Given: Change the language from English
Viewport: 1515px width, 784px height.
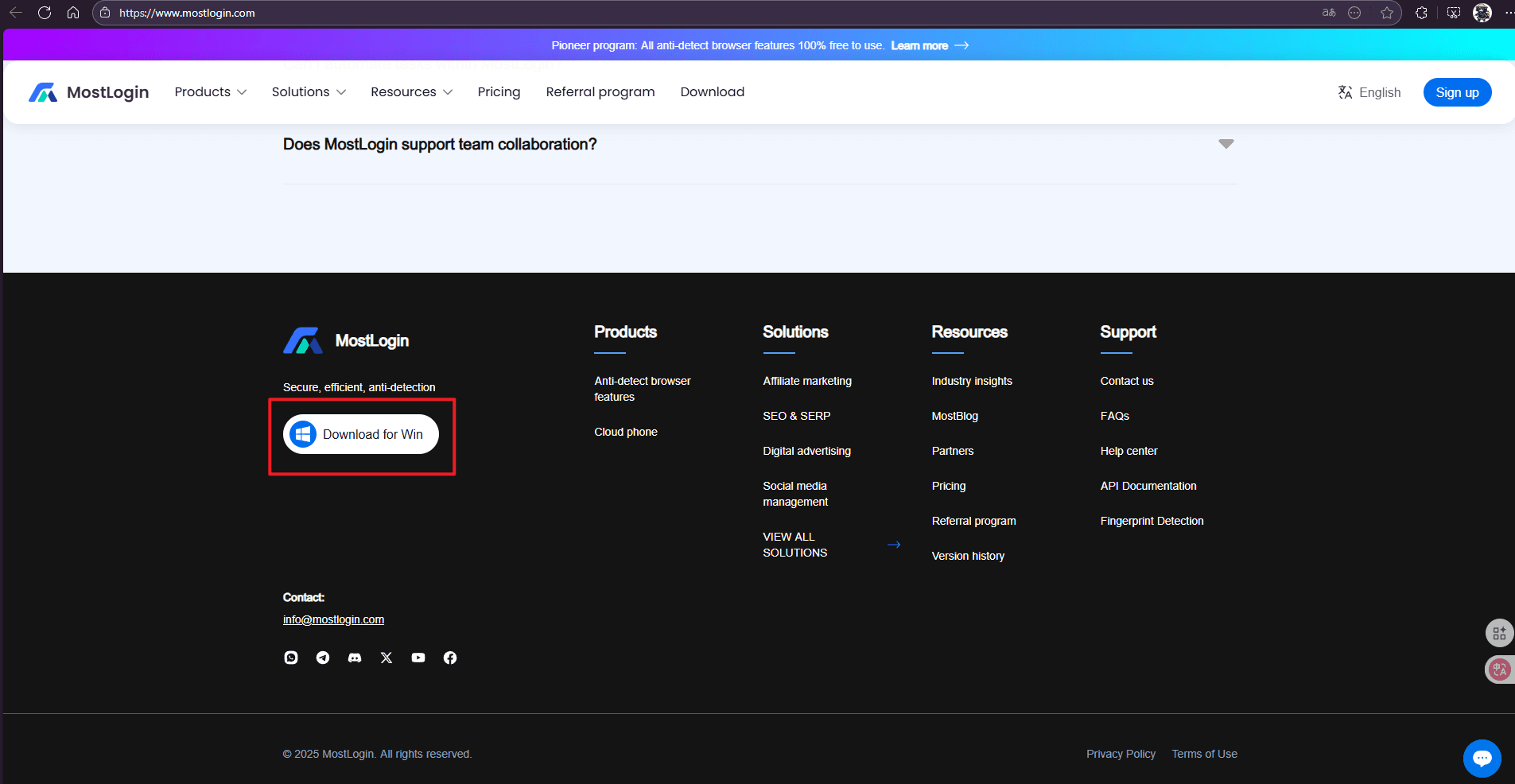Looking at the screenshot, I should click(1369, 91).
